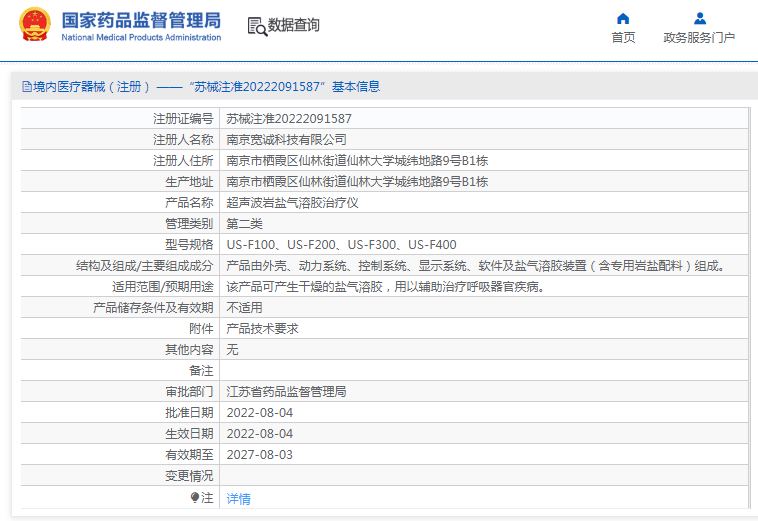Click 产品技术要求 attachment value
Viewport: 758px width, 521px height.
262,329
